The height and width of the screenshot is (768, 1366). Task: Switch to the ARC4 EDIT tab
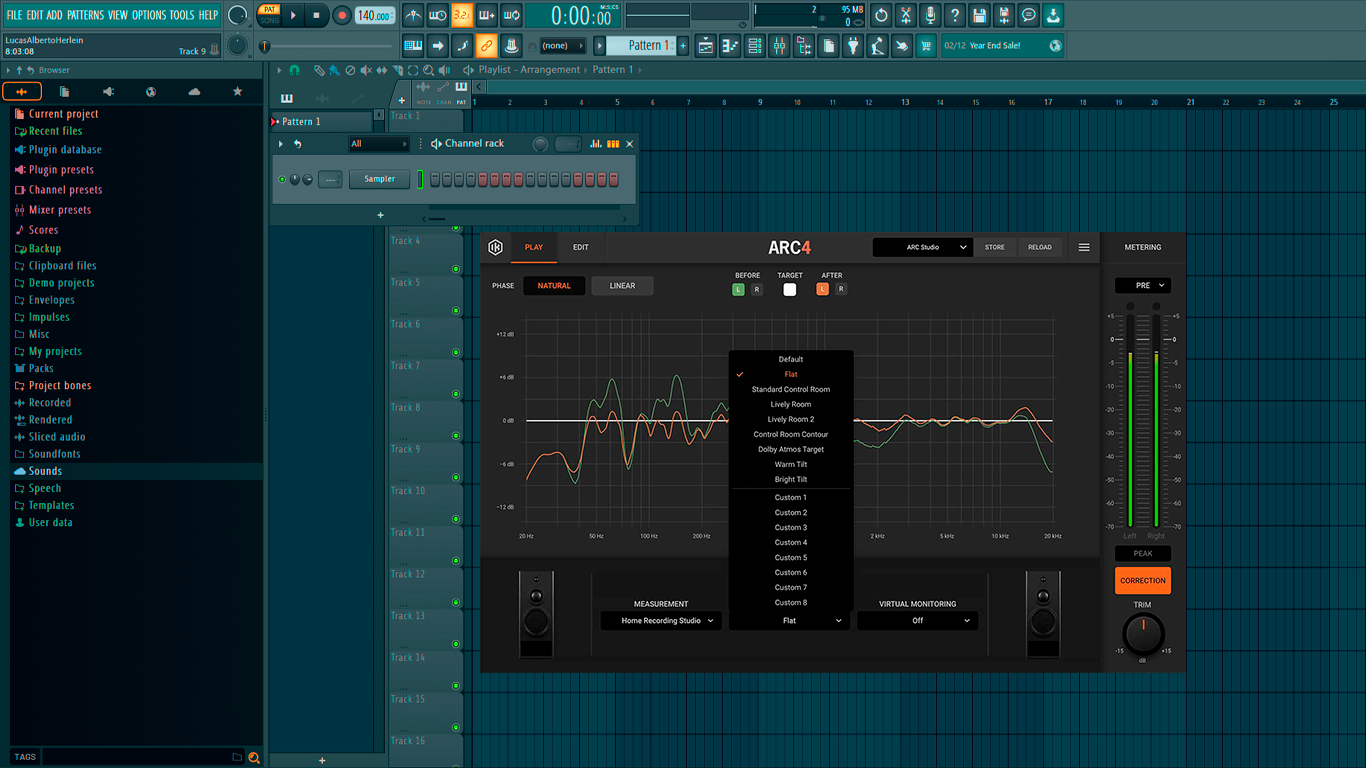point(581,247)
